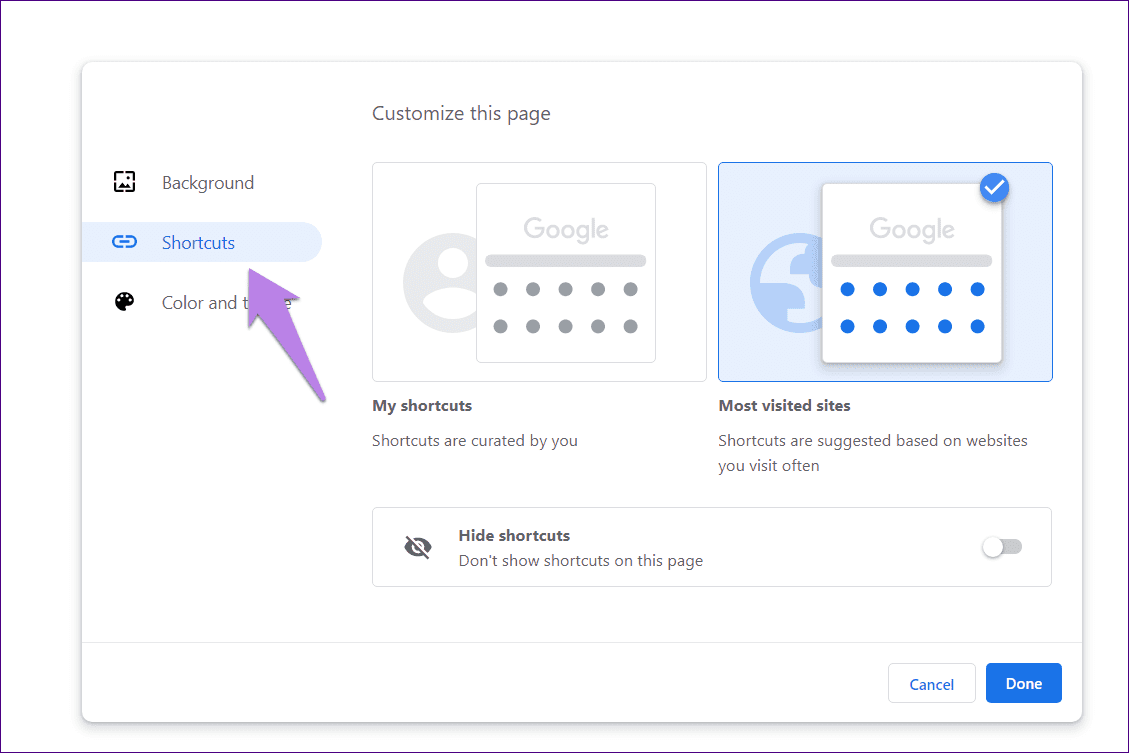
Task: Select the My shortcuts option card
Action: [x=539, y=272]
